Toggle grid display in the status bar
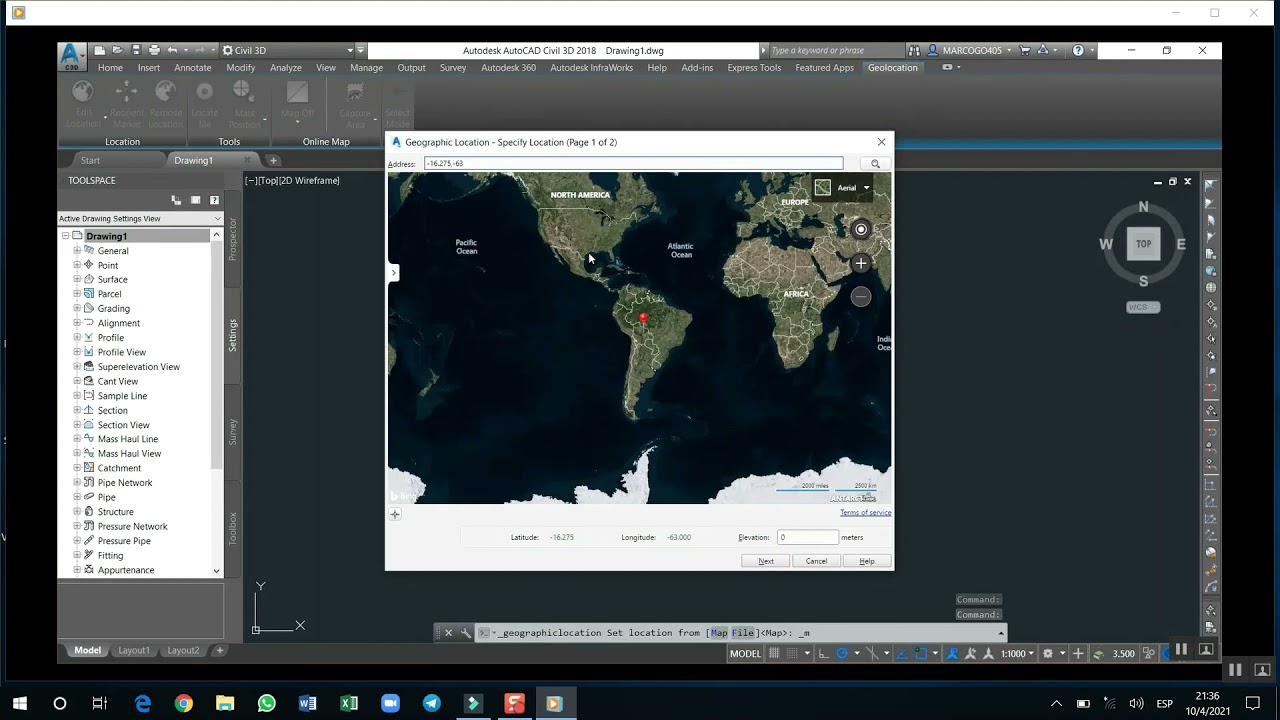Screen dimensions: 1280x720 coord(773,654)
